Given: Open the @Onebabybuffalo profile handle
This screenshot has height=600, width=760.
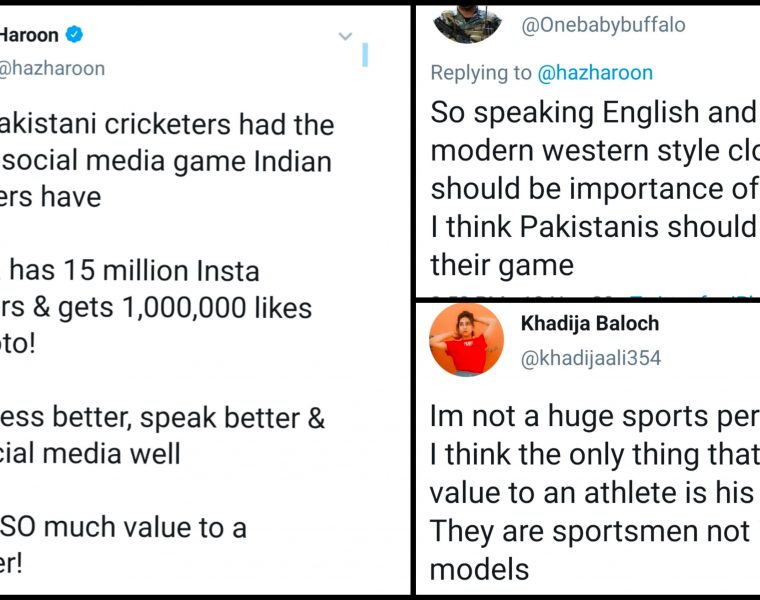Looking at the screenshot, I should coord(603,26).
